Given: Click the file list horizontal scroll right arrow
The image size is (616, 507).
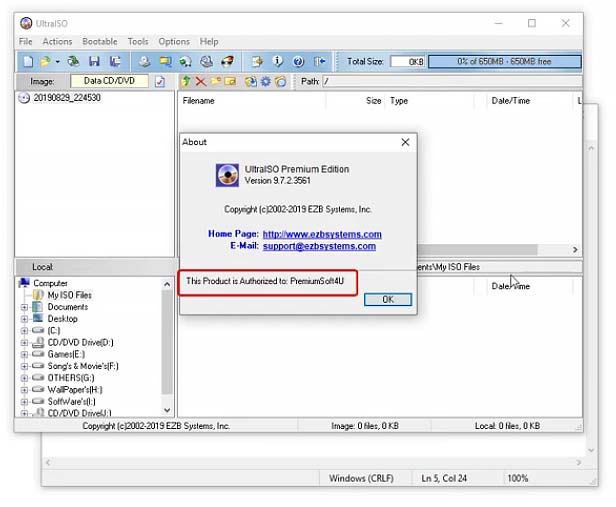Looking at the screenshot, I should (575, 250).
